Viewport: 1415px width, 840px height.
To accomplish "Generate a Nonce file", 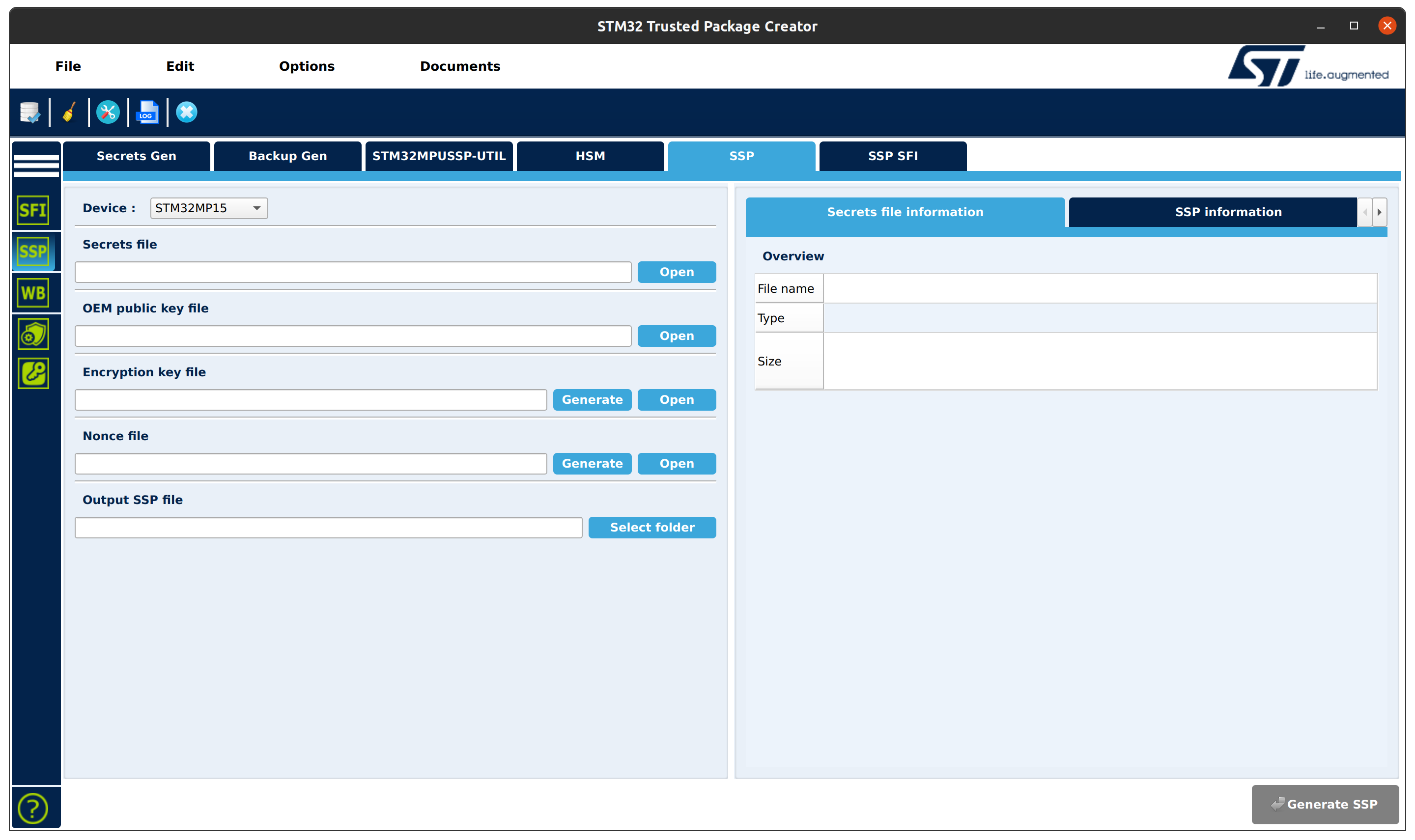I will (592, 464).
